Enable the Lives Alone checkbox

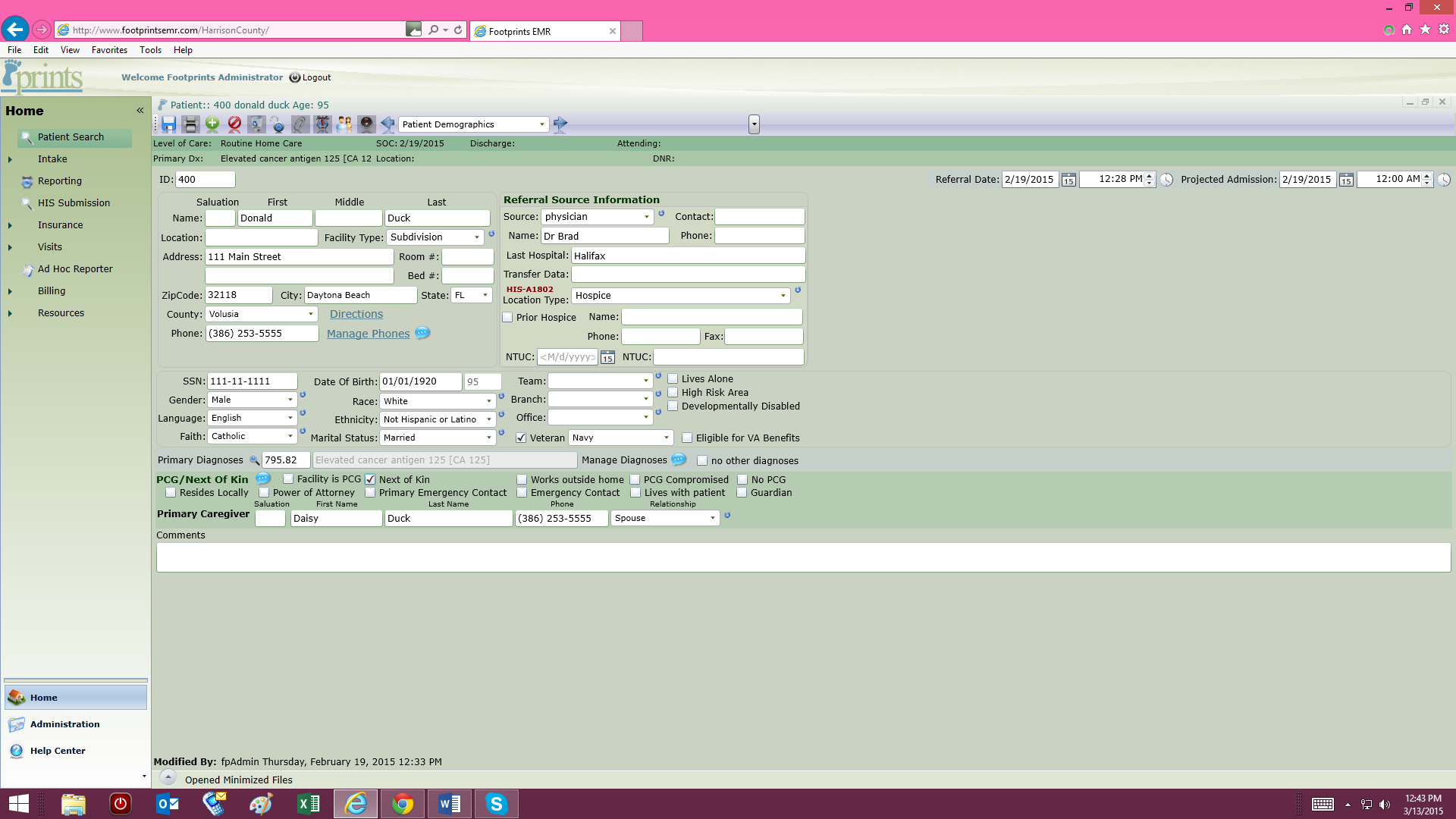click(673, 378)
